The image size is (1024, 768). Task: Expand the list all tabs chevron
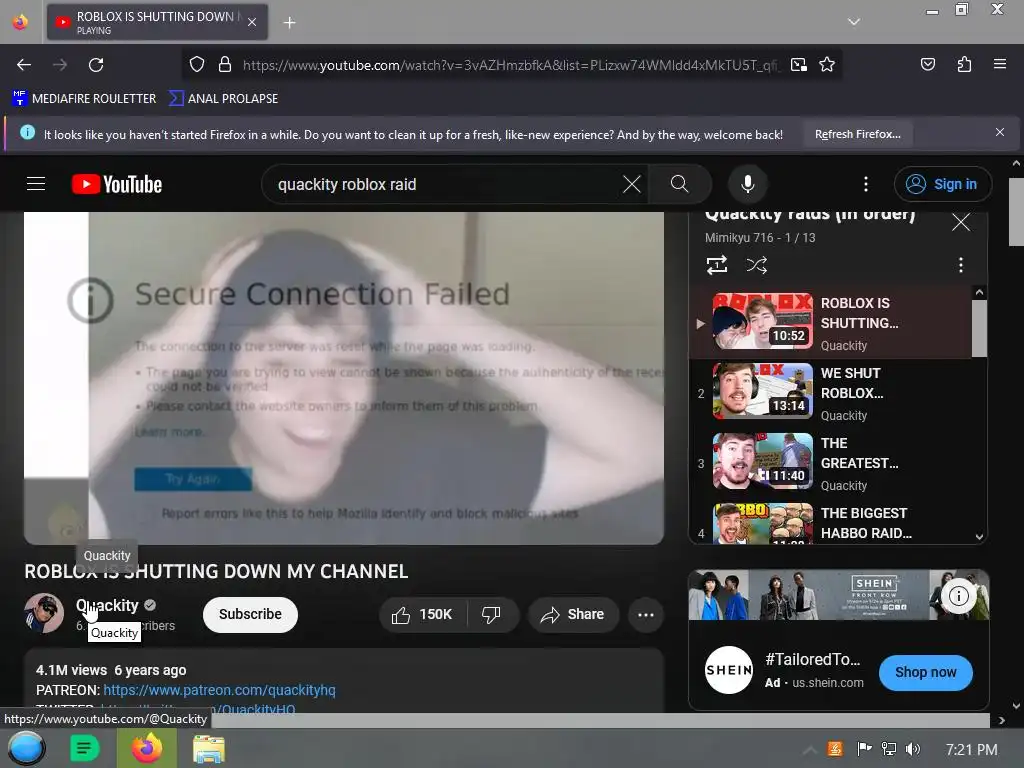pos(854,22)
